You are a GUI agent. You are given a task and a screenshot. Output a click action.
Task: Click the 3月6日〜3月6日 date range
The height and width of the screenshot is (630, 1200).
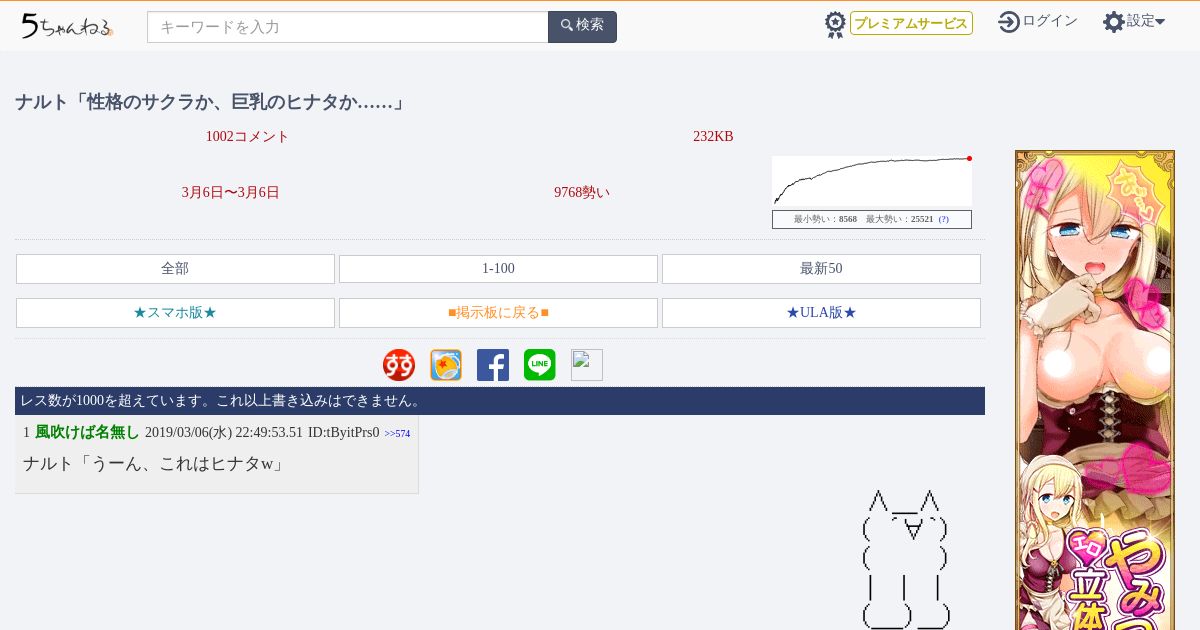[x=231, y=193]
